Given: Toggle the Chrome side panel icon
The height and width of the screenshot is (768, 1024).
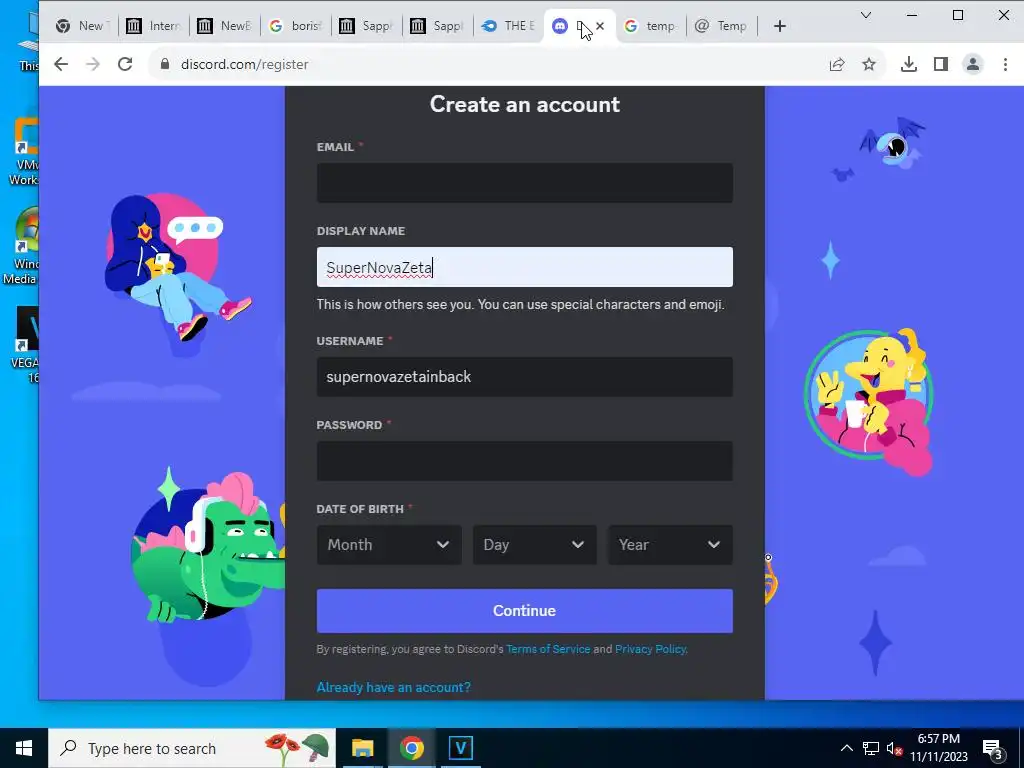Looking at the screenshot, I should pyautogui.click(x=940, y=64).
